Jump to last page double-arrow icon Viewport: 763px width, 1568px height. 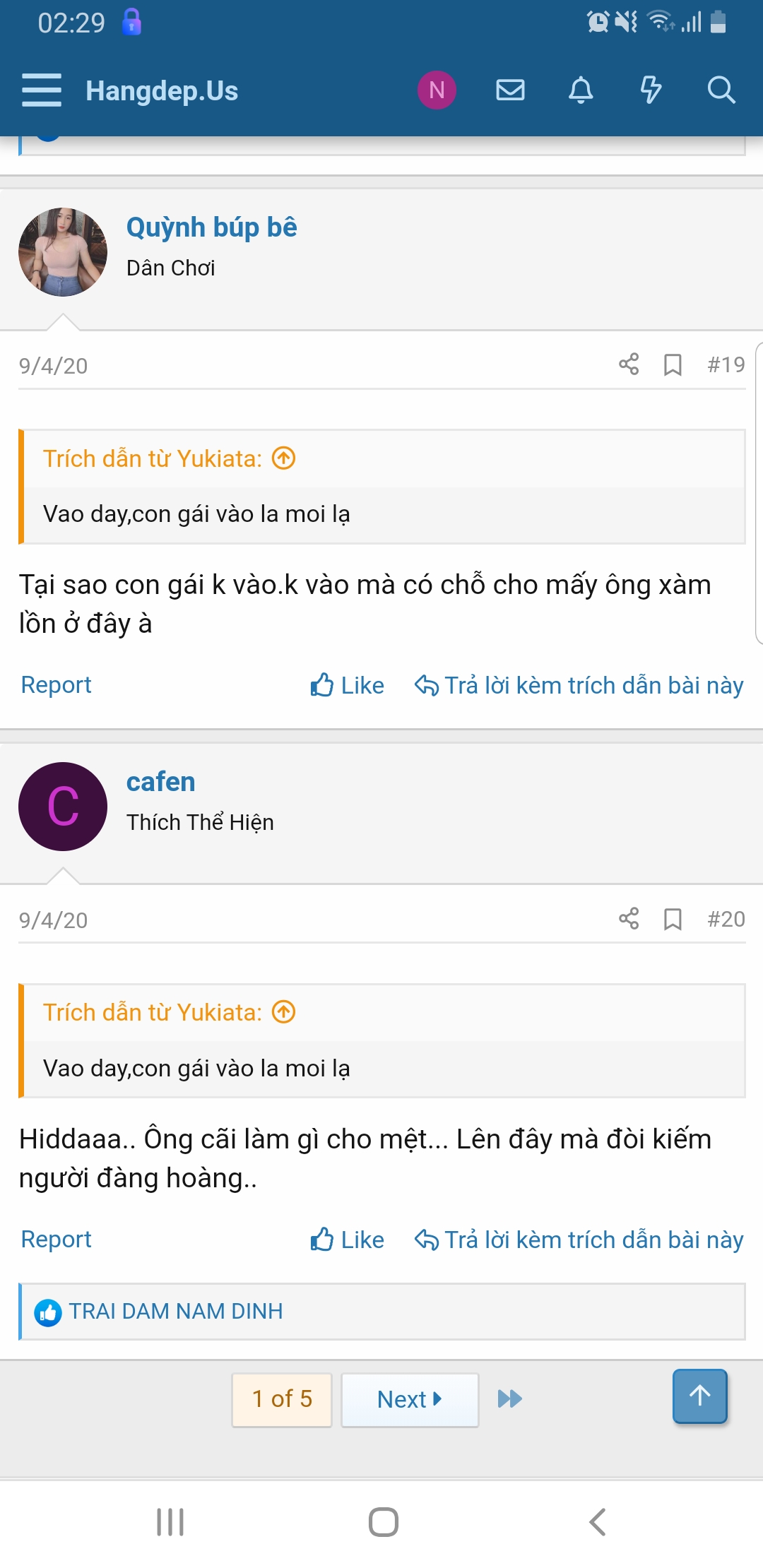[x=509, y=1398]
